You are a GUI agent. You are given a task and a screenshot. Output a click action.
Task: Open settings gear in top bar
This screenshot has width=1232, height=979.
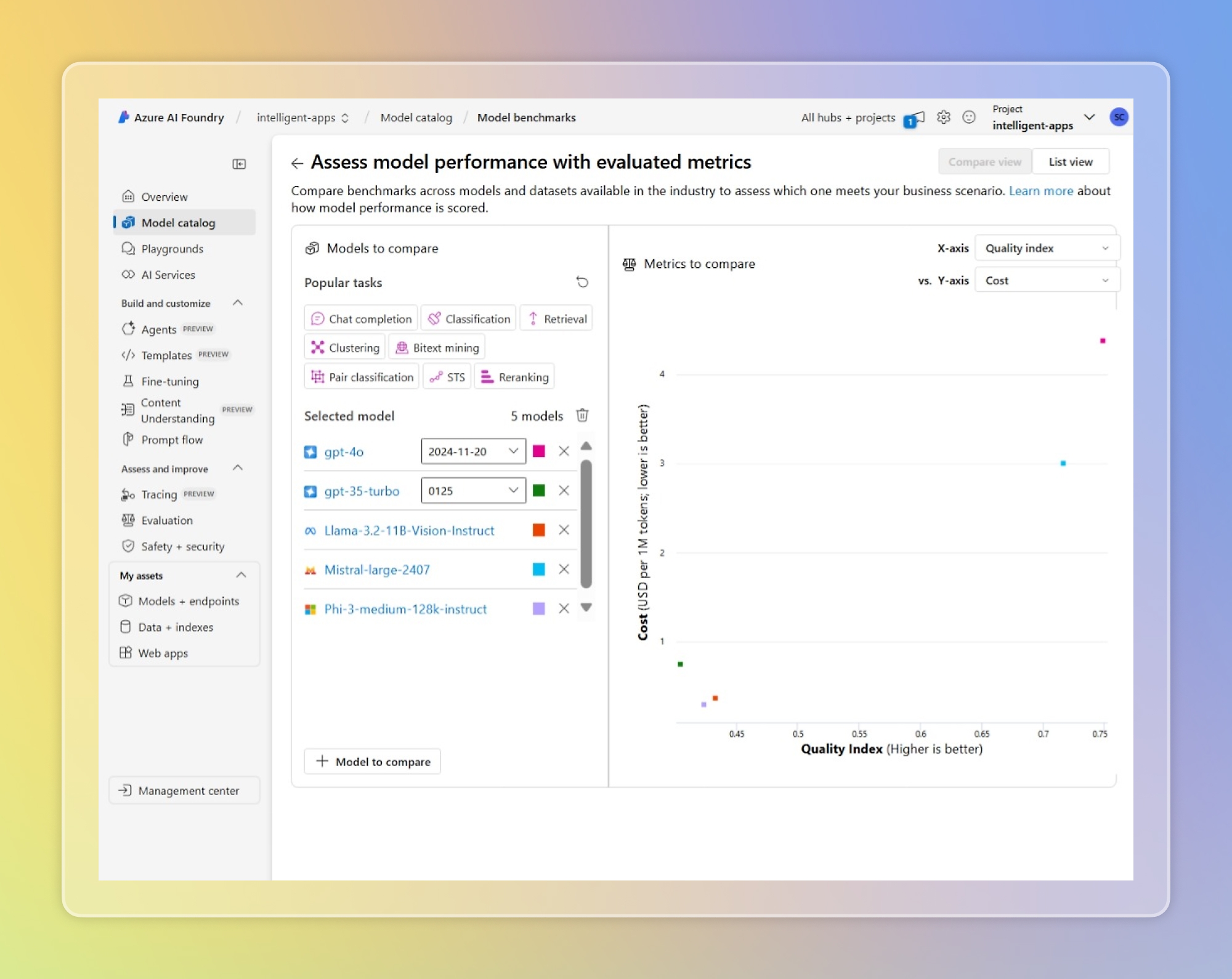point(944,117)
